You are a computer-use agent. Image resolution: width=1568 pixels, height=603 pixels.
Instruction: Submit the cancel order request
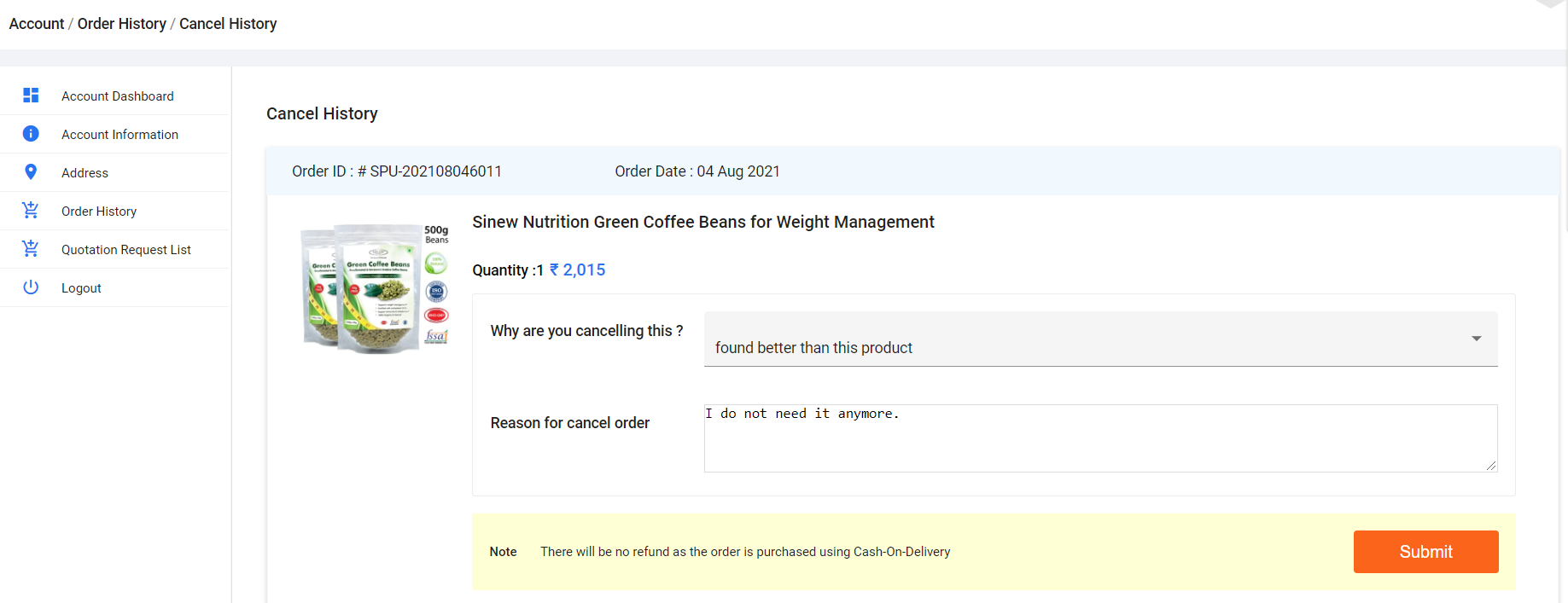(1425, 552)
